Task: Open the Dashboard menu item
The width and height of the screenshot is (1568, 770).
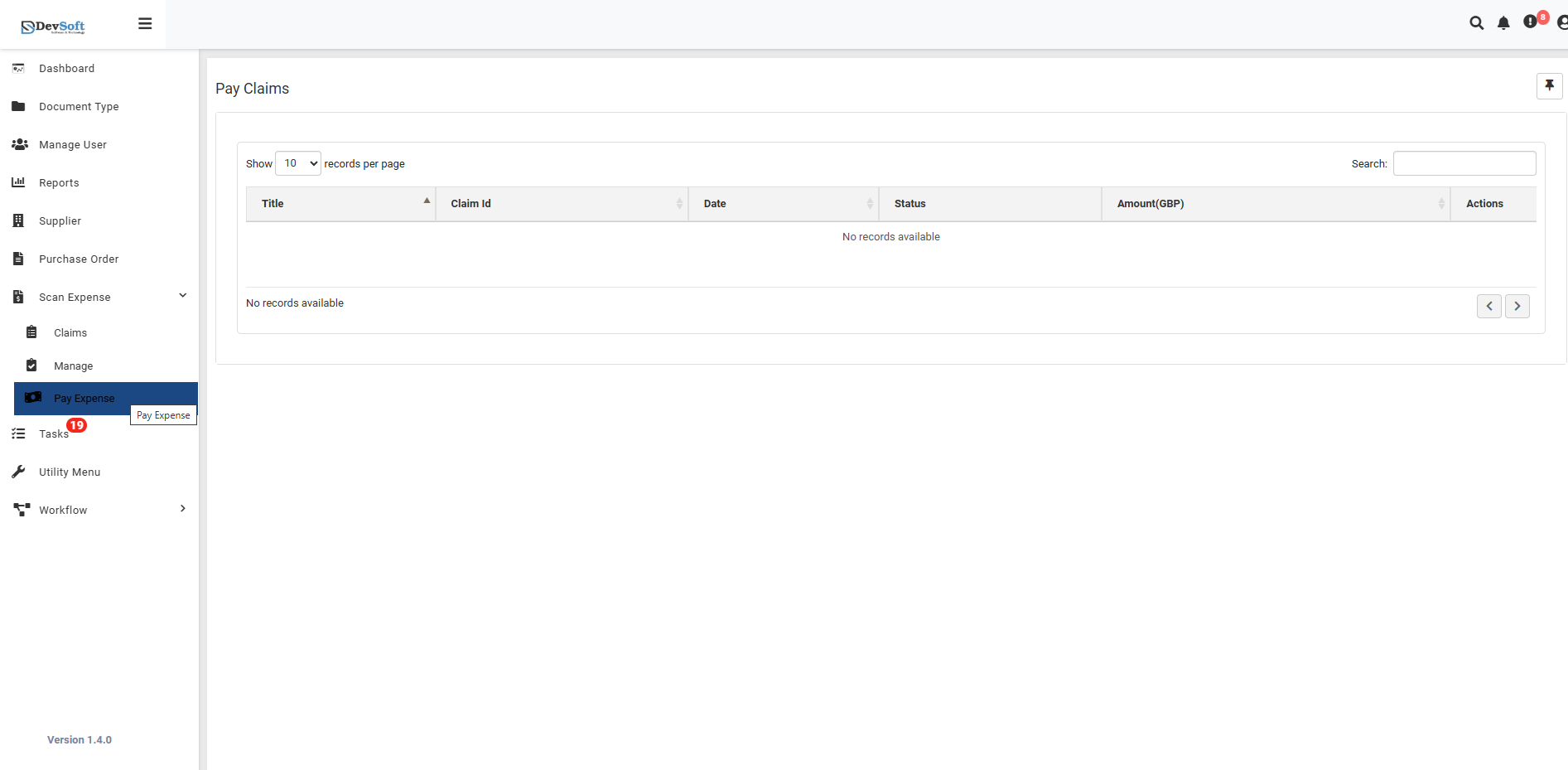Action: pyautogui.click(x=66, y=68)
